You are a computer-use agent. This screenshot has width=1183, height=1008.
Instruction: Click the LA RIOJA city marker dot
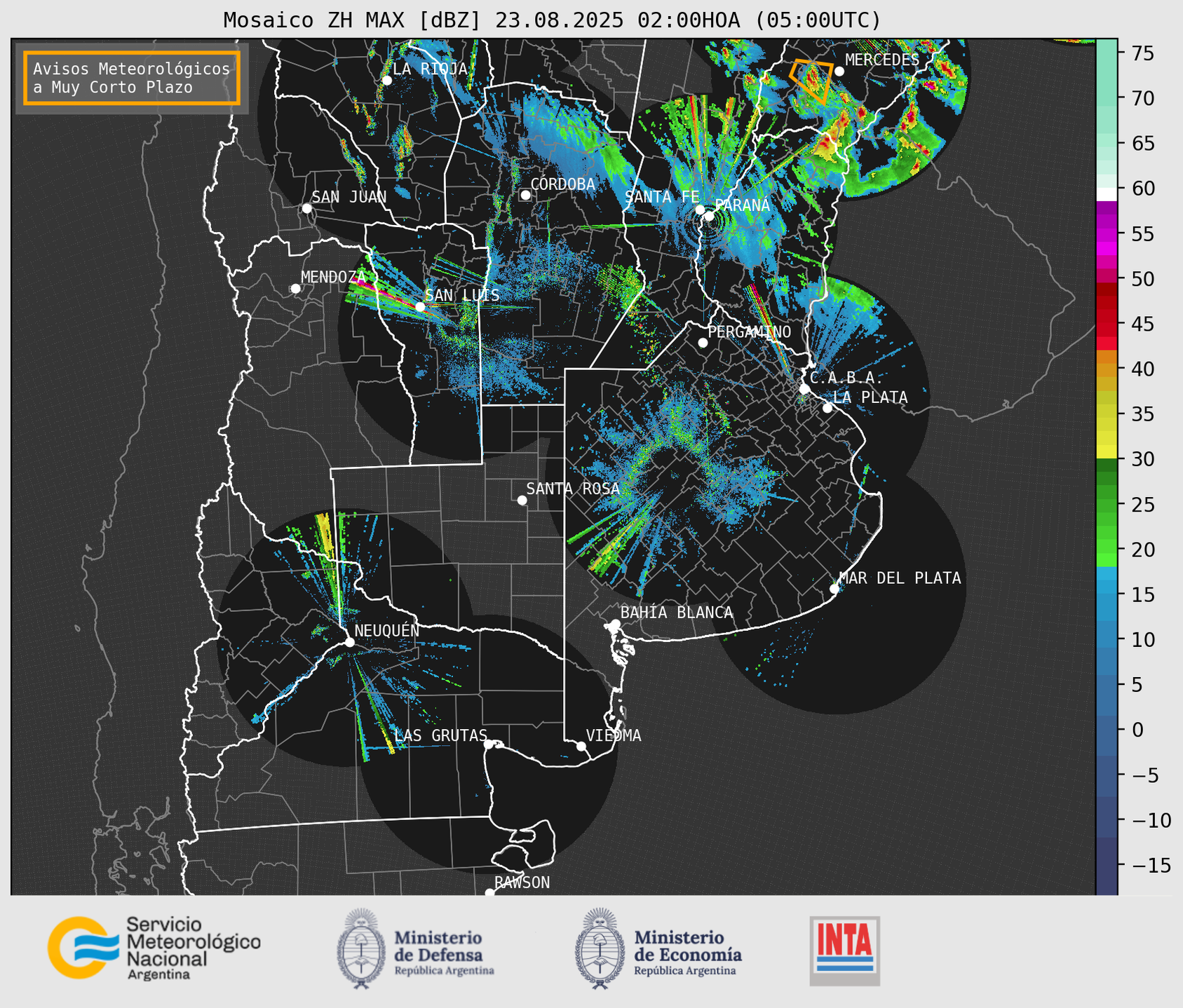coord(386,80)
